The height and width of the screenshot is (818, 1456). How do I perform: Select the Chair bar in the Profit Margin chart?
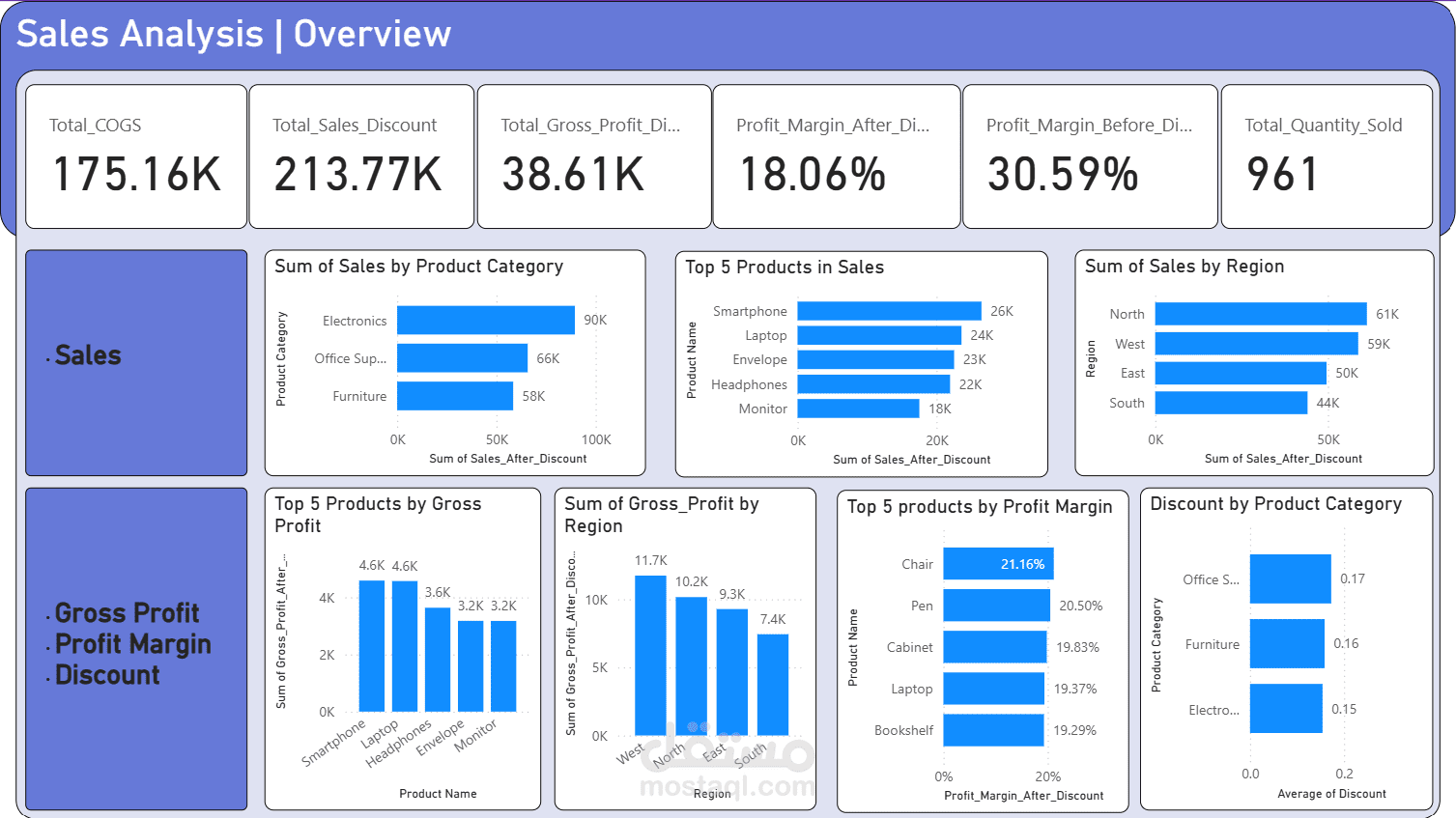point(999,564)
